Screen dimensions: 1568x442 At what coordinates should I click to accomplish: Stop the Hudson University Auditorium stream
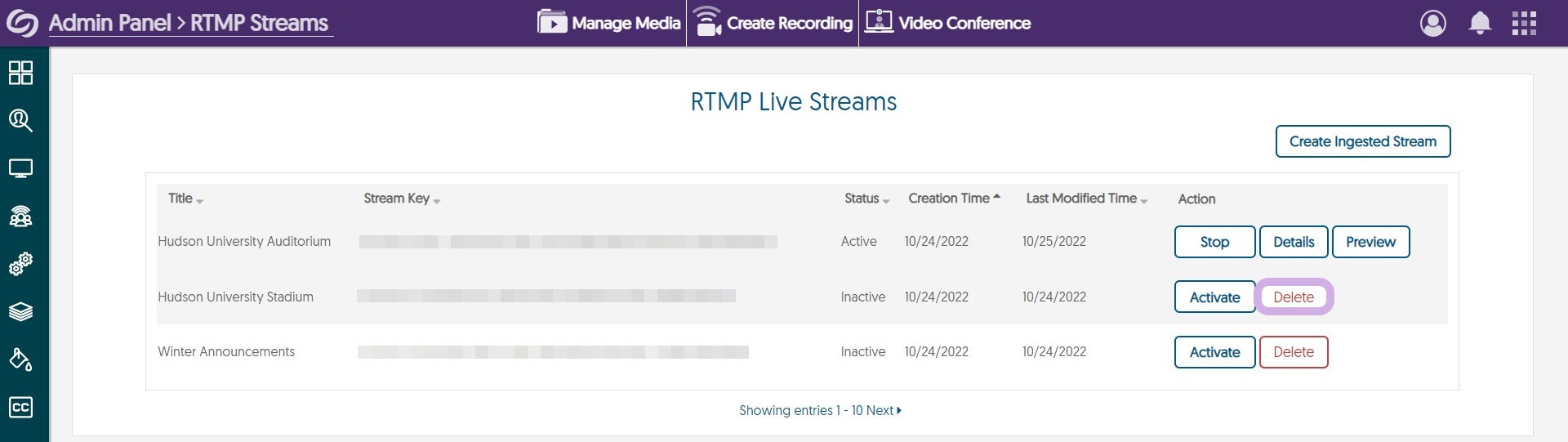coord(1214,242)
